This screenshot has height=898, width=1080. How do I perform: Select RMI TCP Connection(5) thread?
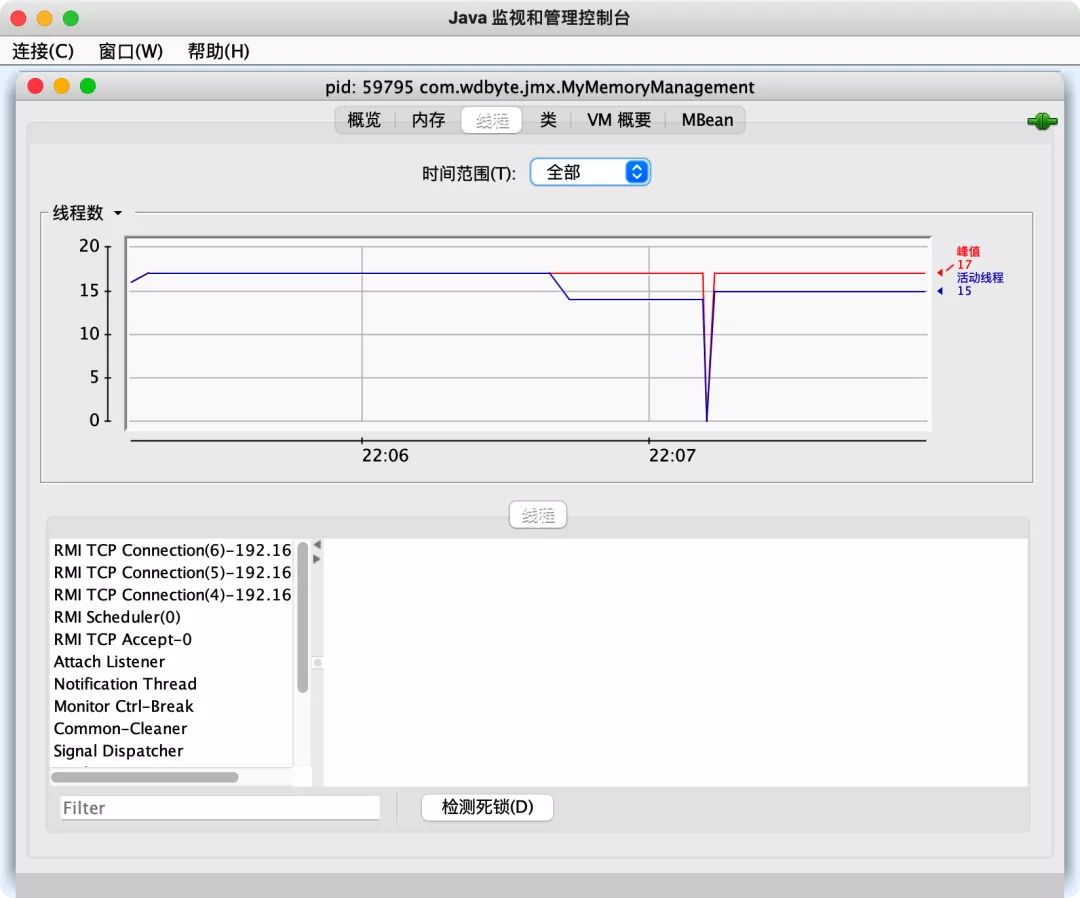coord(172,572)
